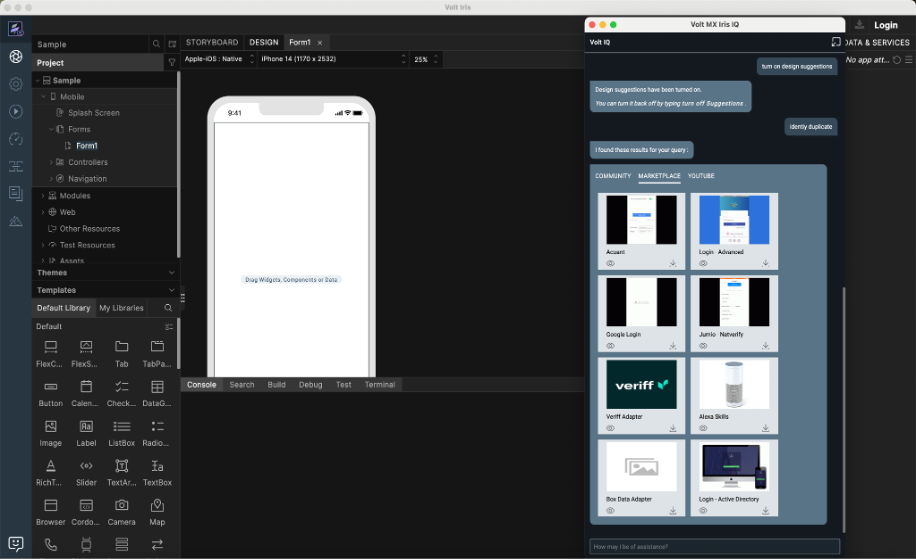The image size is (916, 560).
Task: Open the Terminal tab in the bottom panel
Action: pos(380,385)
